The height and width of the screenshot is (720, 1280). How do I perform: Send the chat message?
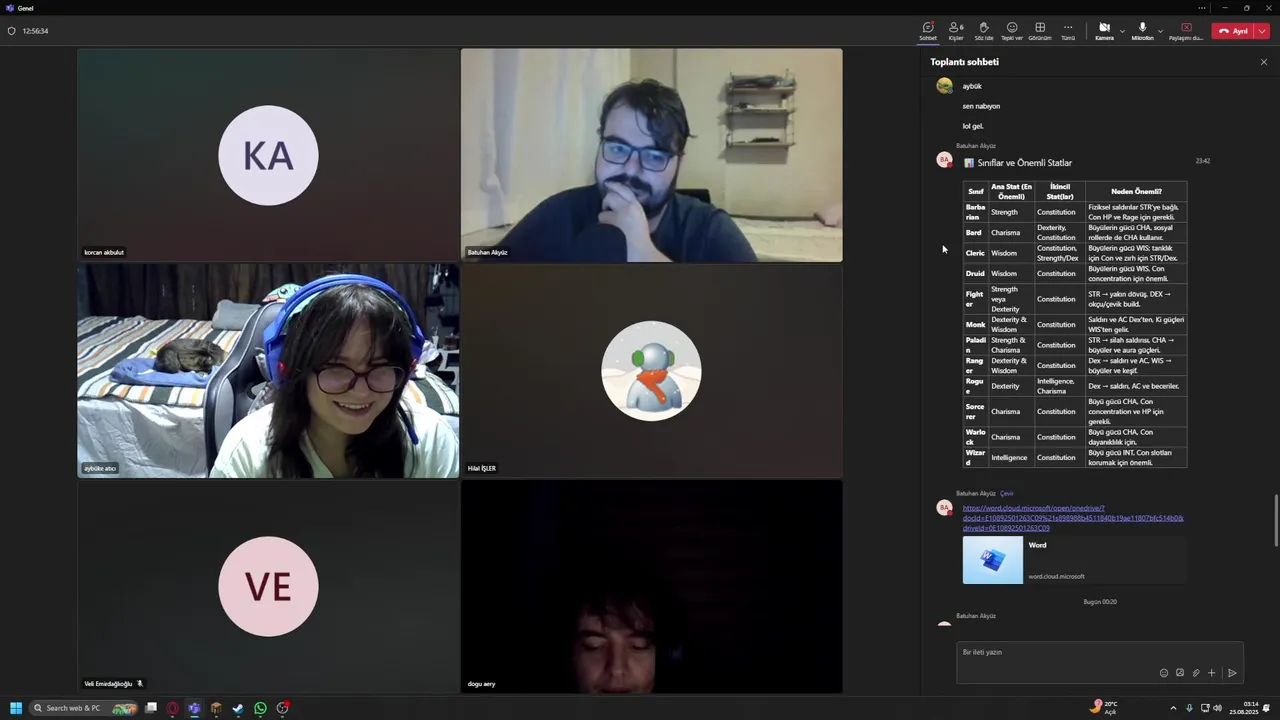click(1232, 673)
